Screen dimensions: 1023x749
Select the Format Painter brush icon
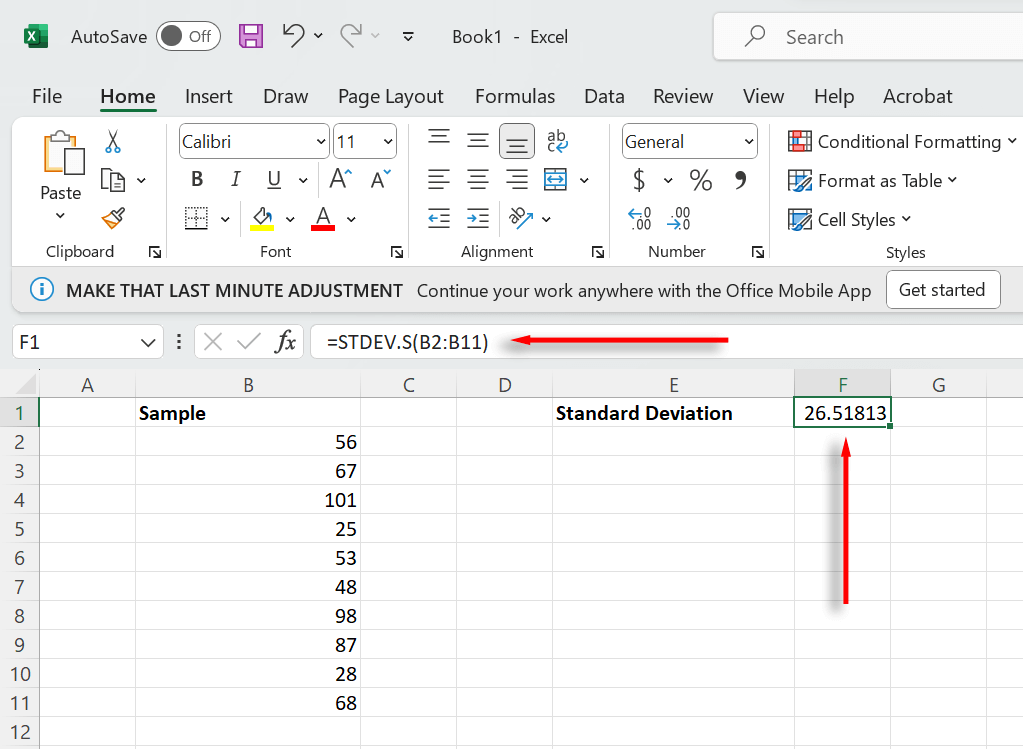point(113,218)
